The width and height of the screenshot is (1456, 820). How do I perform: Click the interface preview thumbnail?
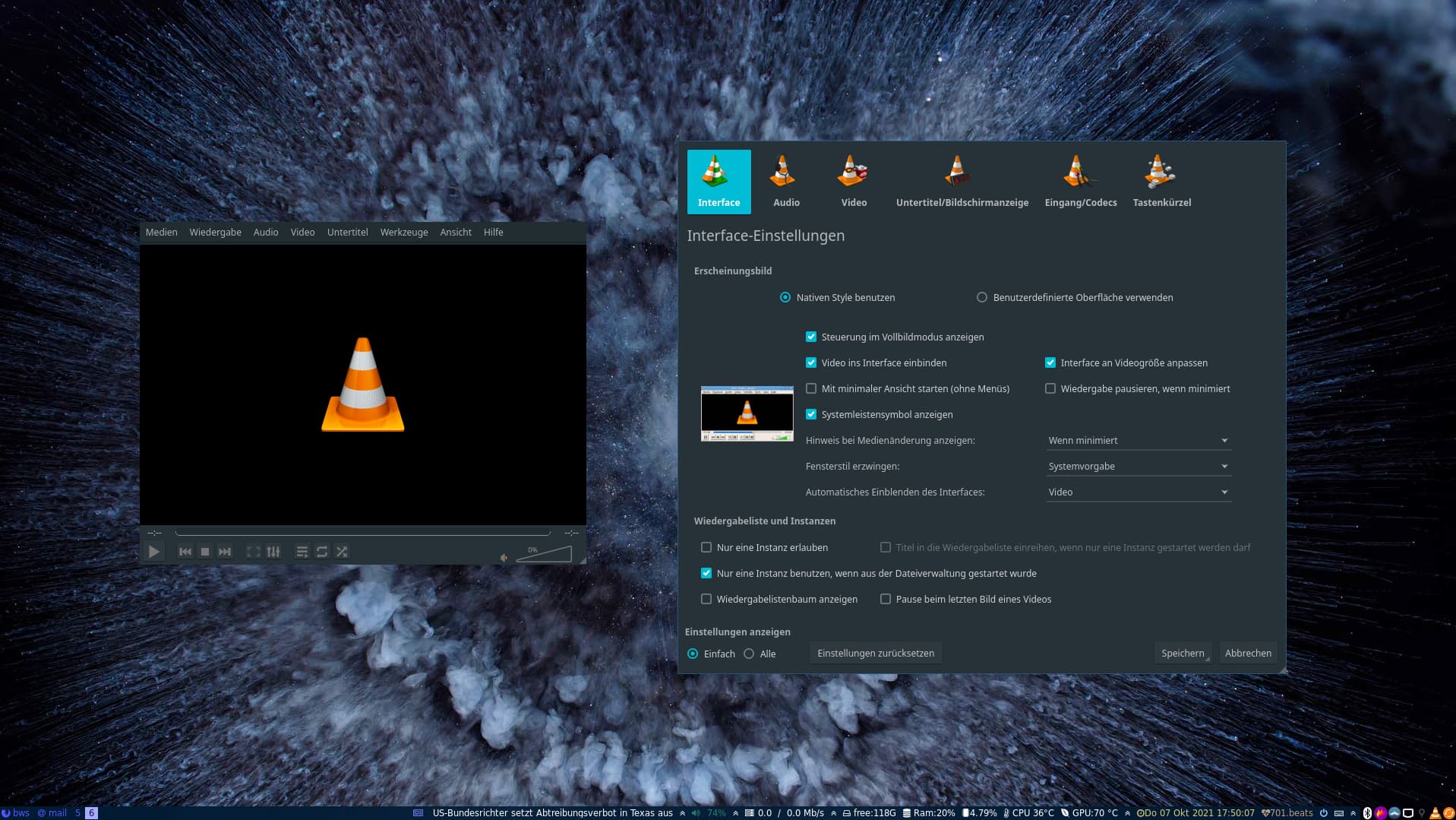[747, 413]
